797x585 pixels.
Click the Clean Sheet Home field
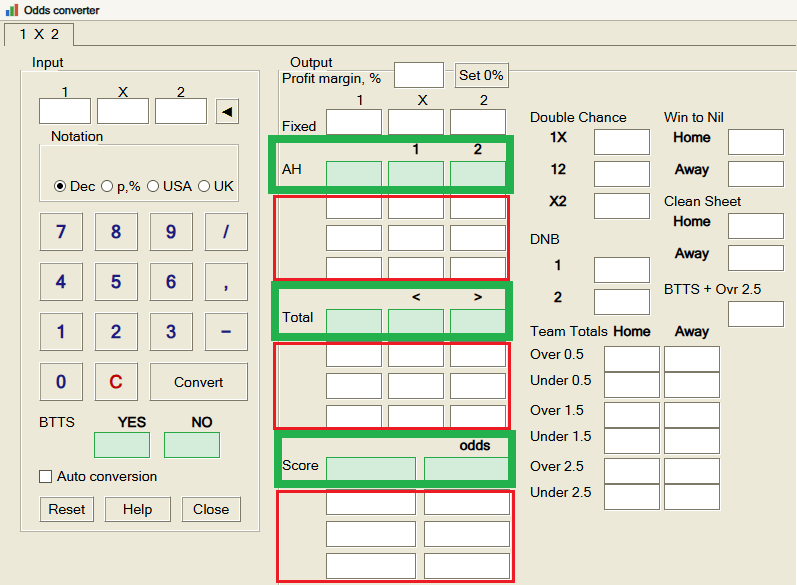(756, 226)
